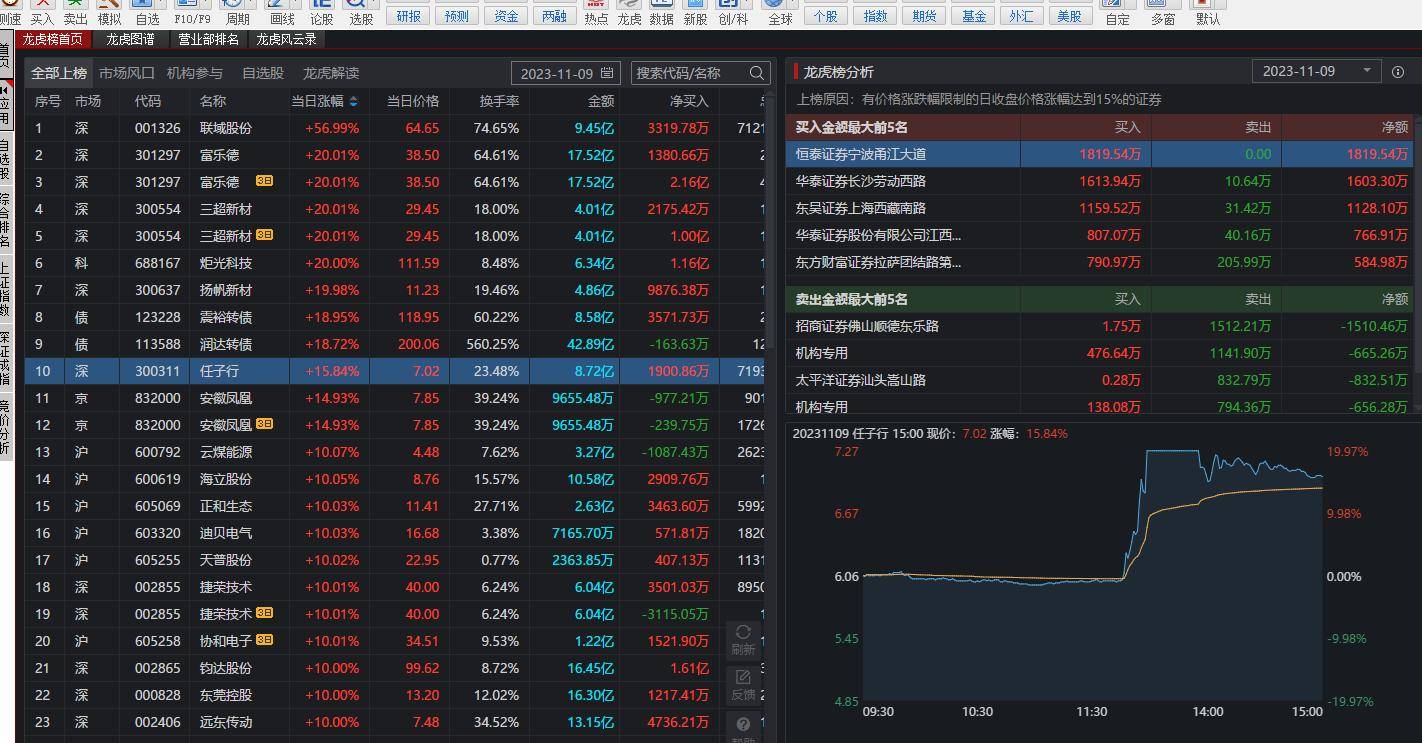Image resolution: width=1422 pixels, height=743 pixels.
Task: Open the 全球 global markets toolbar item
Action: [x=780, y=13]
